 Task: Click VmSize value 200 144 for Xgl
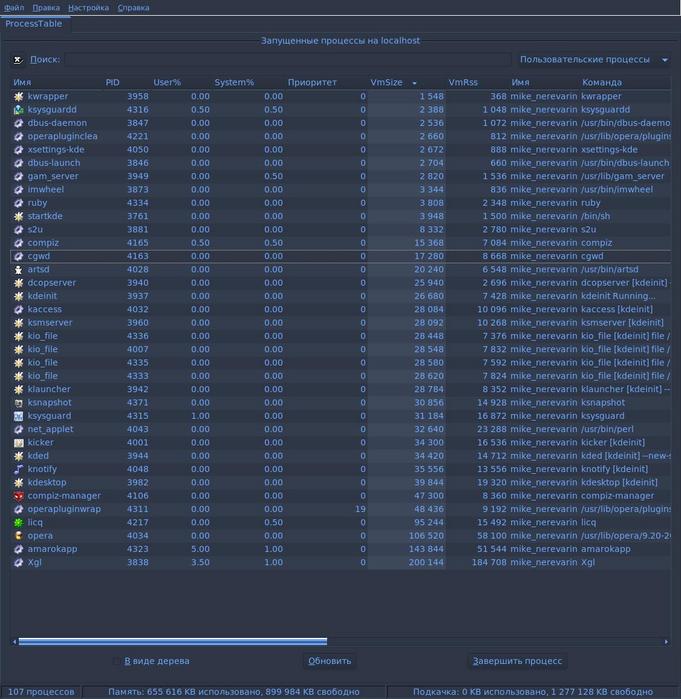point(426,563)
